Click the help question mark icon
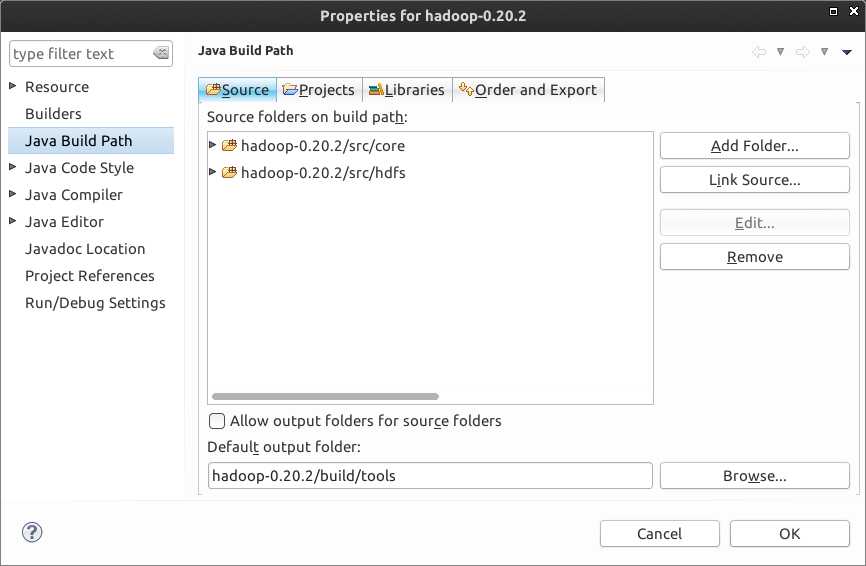Image resolution: width=866 pixels, height=566 pixels. tap(31, 532)
